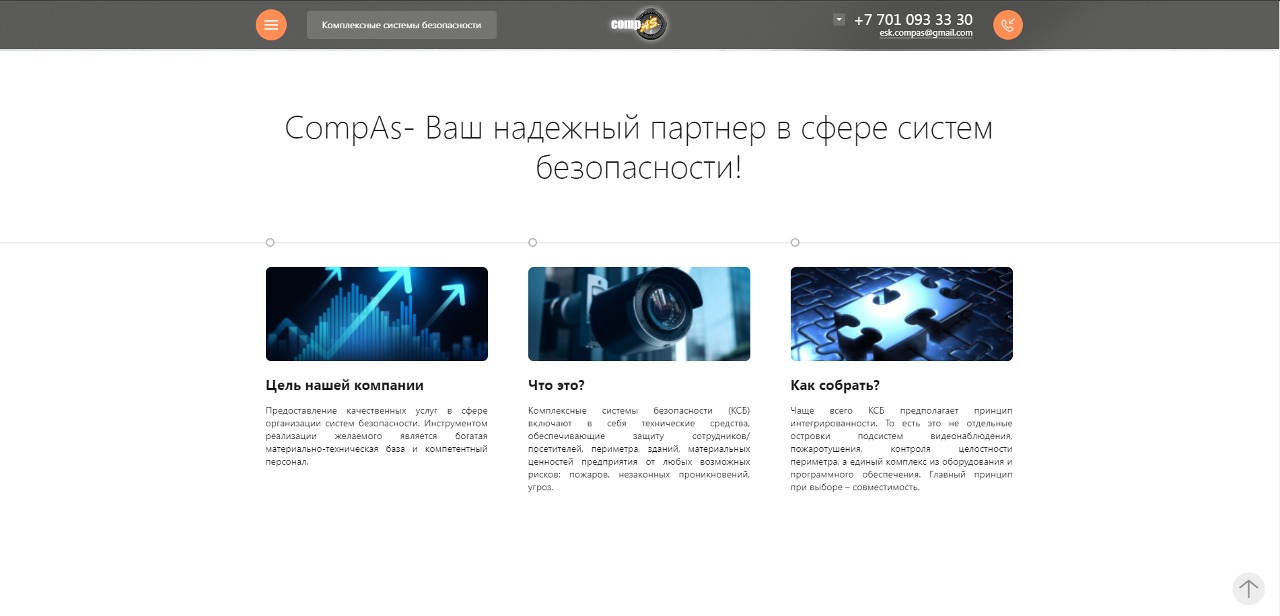Viewport: 1280px width, 616px height.
Task: Click the paragraph starting Чаще всего КСБ
Action: tap(902, 449)
